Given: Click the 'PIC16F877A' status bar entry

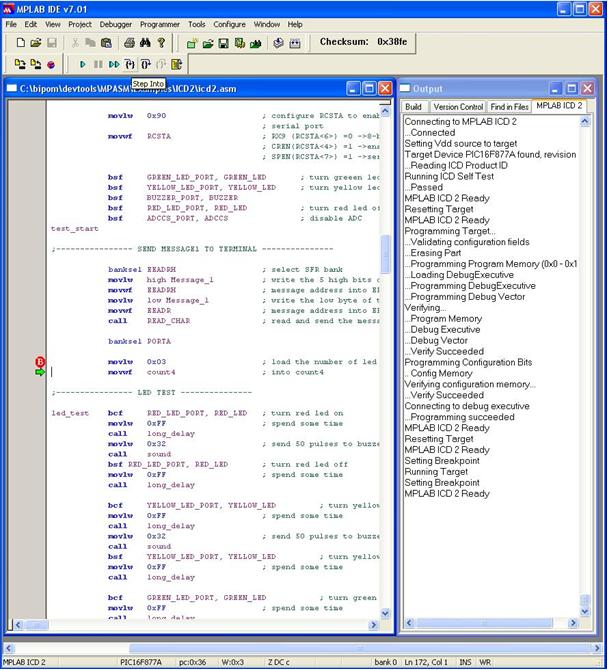Looking at the screenshot, I should pos(141,662).
